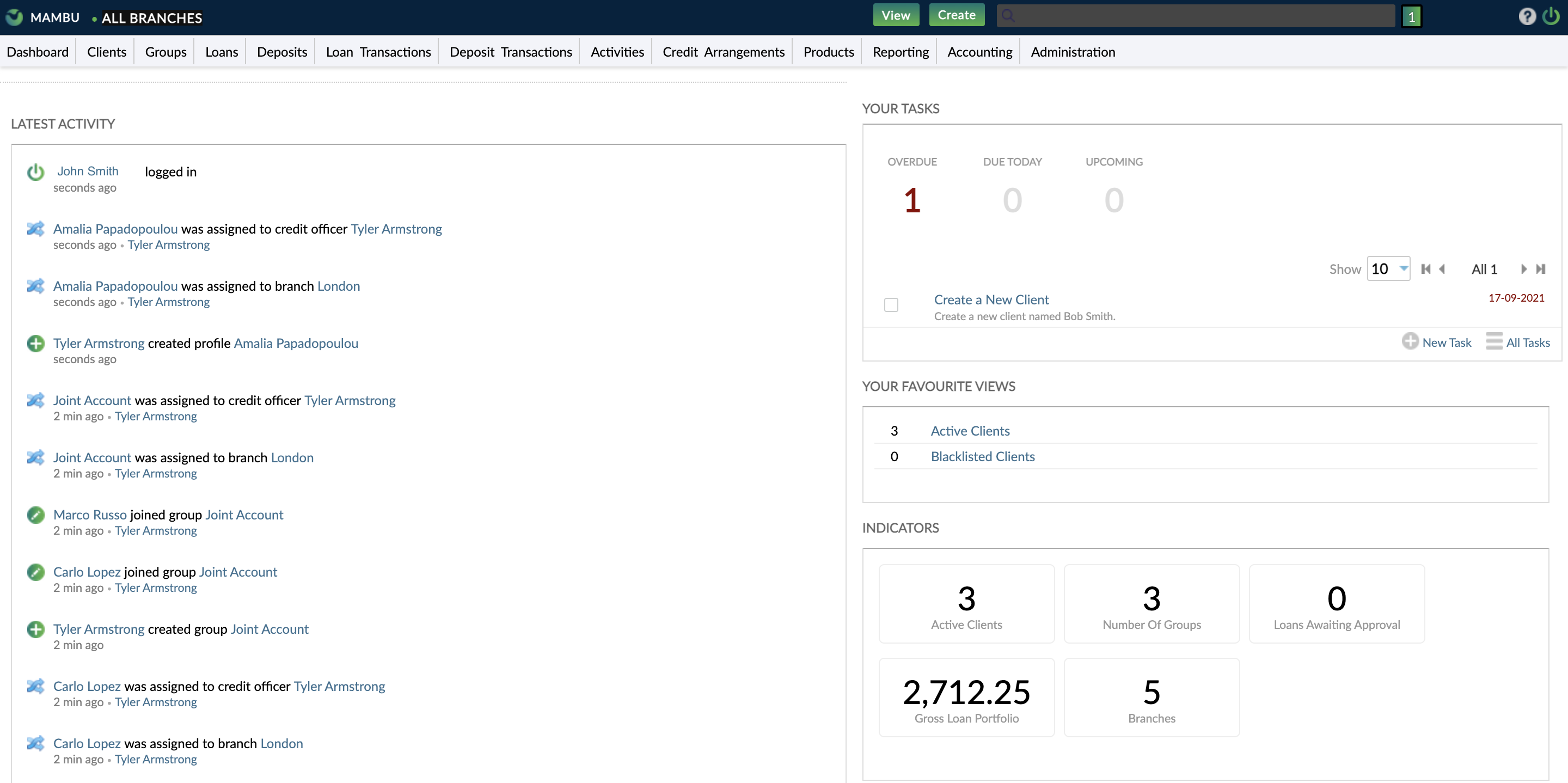
Task: Open the Administration menu
Action: pyautogui.click(x=1073, y=52)
